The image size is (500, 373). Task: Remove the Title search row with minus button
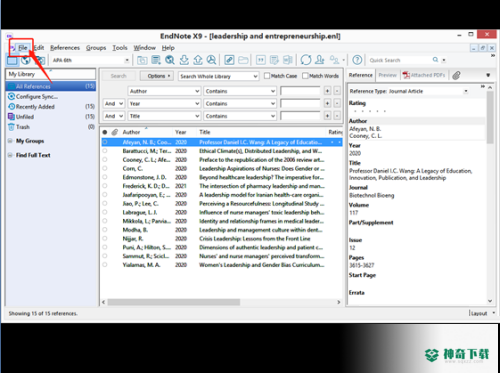pyautogui.click(x=337, y=116)
